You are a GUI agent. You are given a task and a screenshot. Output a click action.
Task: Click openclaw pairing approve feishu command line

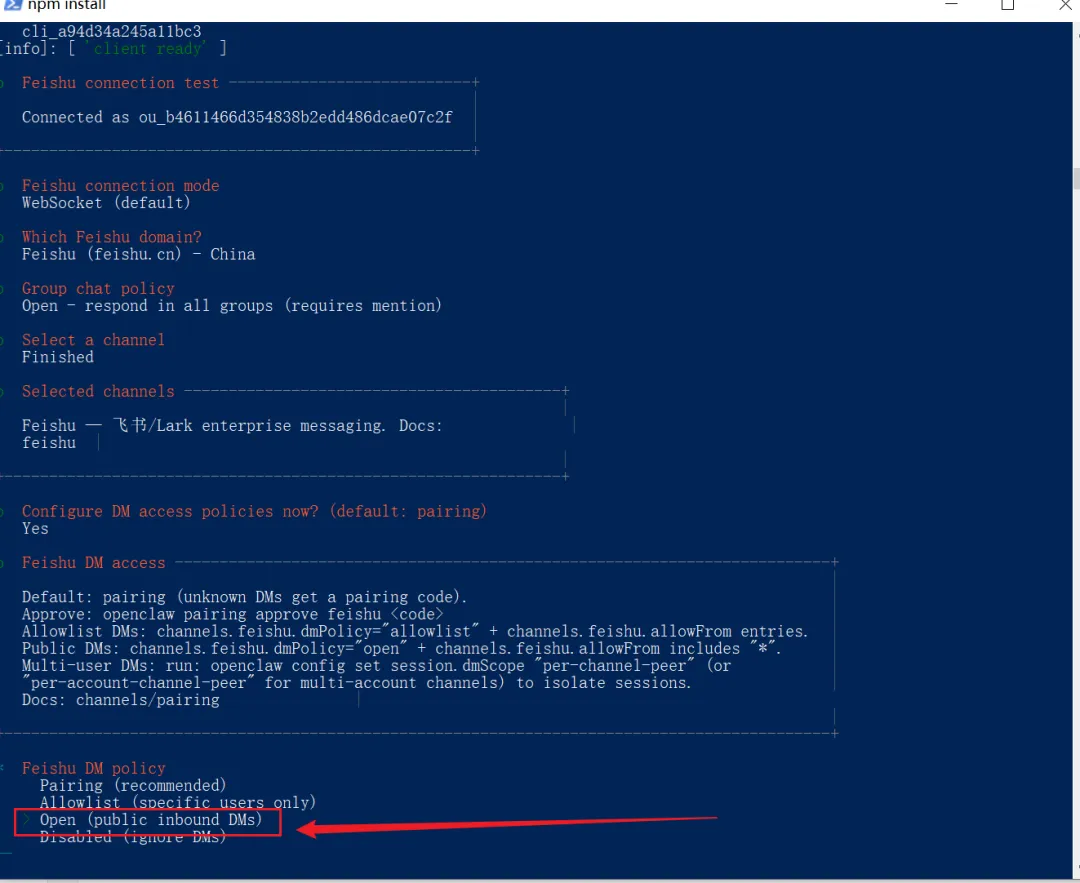pos(233,614)
